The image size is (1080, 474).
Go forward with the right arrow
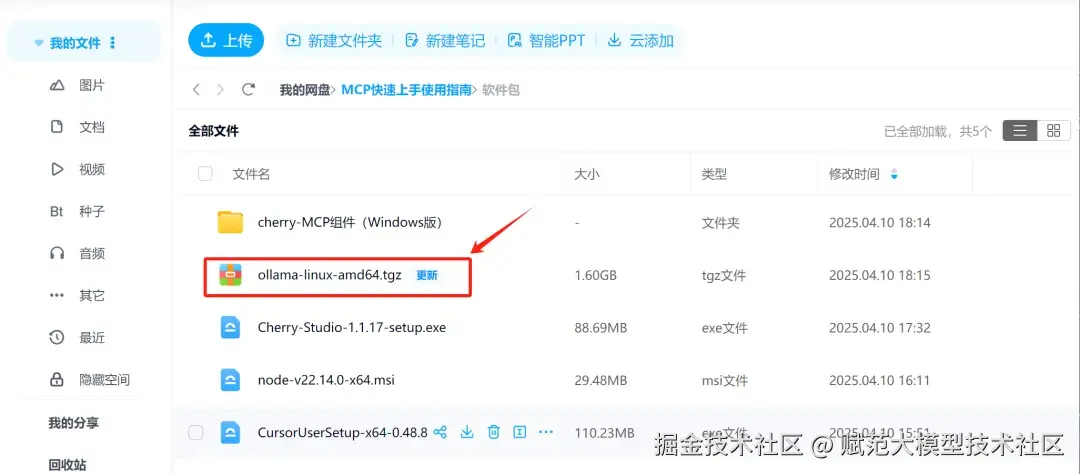(x=220, y=90)
